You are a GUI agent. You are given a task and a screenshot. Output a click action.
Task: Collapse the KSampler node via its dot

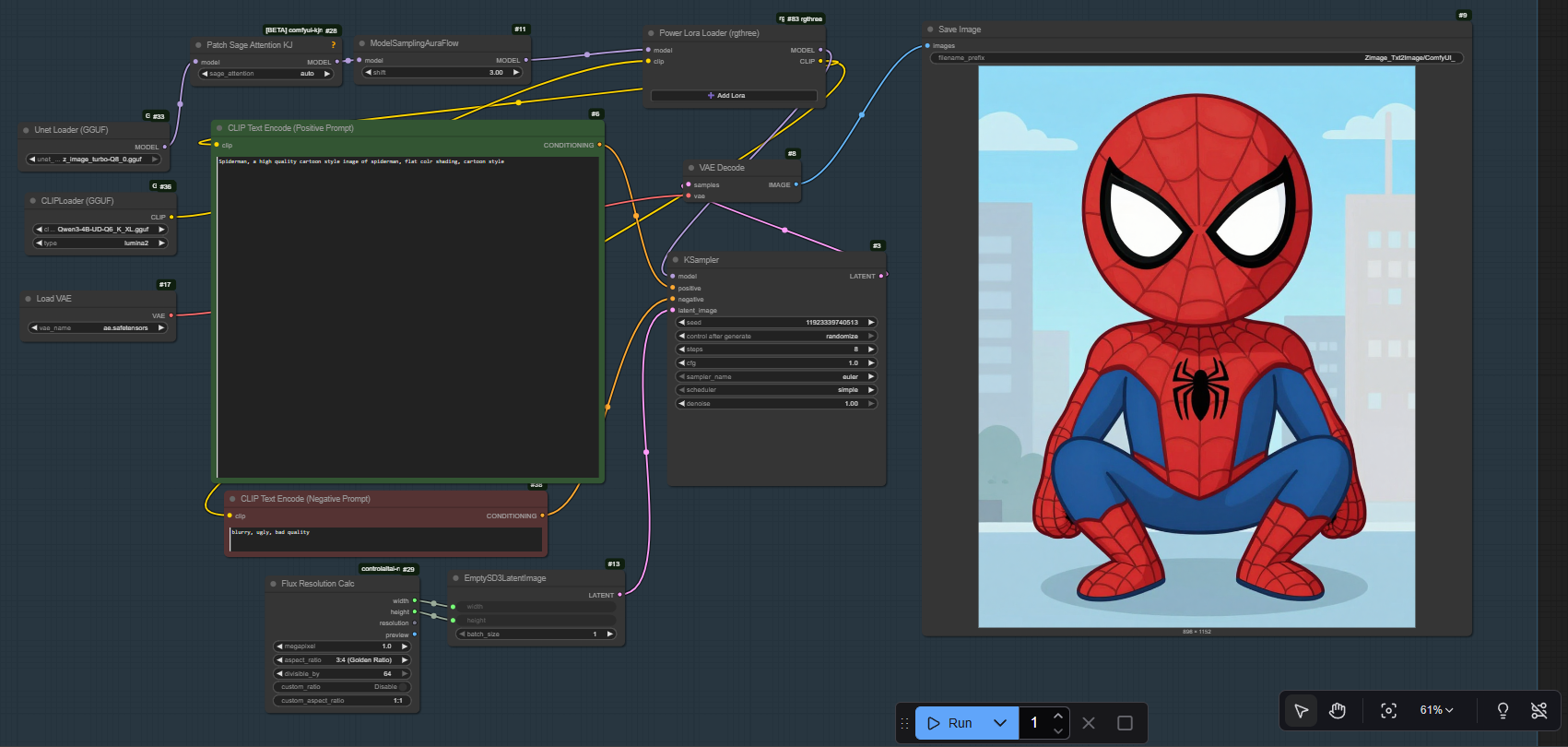click(676, 260)
